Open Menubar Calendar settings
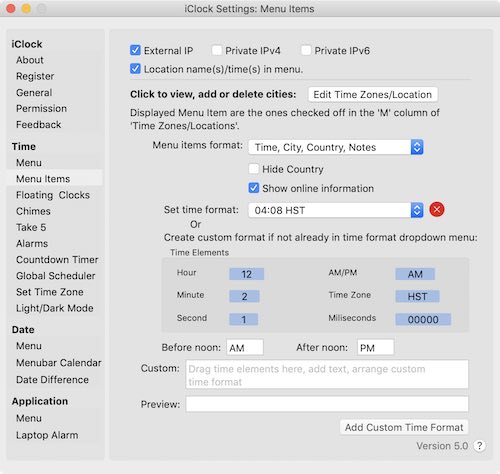The image size is (500, 474). tap(58, 363)
